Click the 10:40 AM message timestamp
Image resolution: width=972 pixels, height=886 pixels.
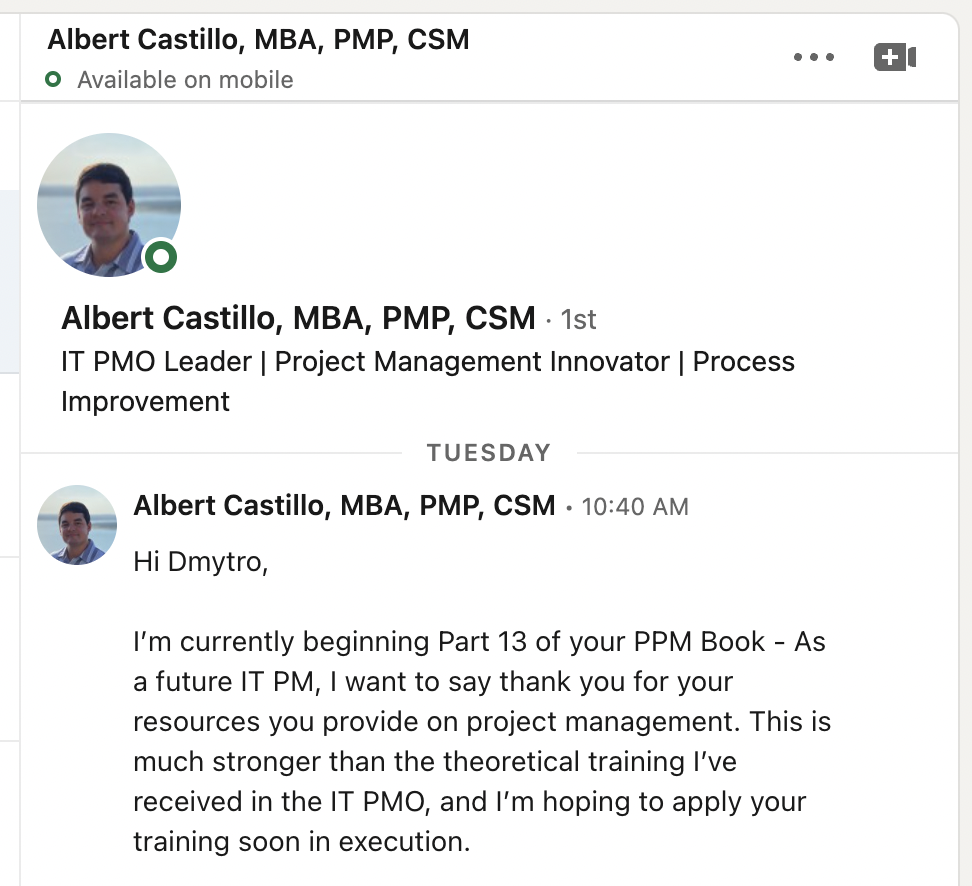(635, 507)
